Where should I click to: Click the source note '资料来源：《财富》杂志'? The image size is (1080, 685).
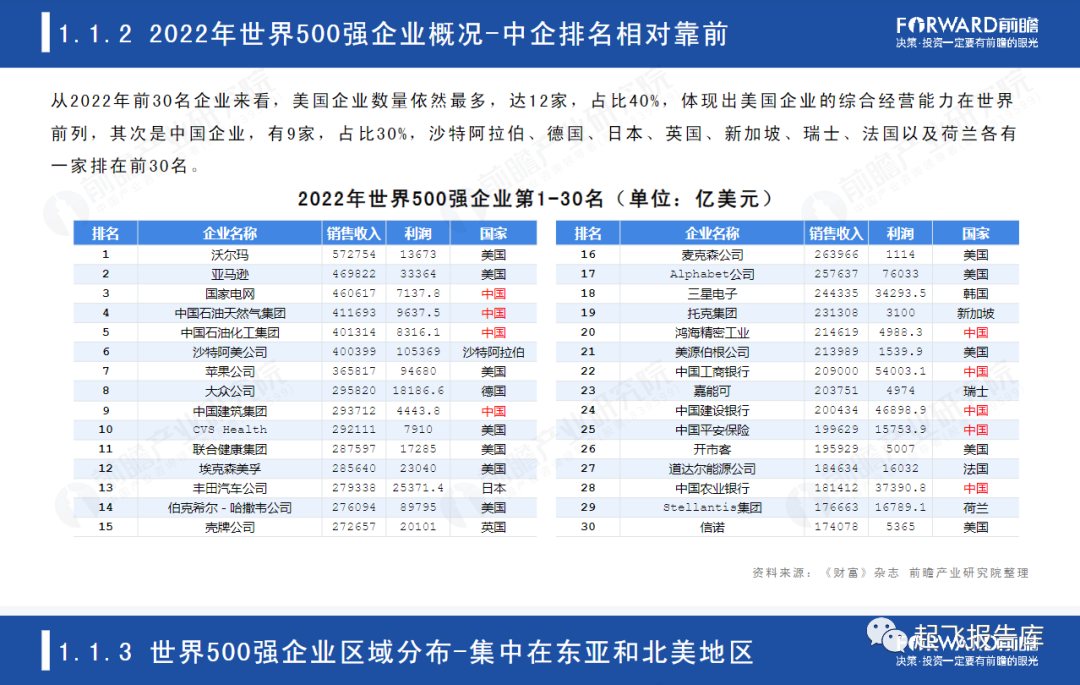tap(825, 573)
